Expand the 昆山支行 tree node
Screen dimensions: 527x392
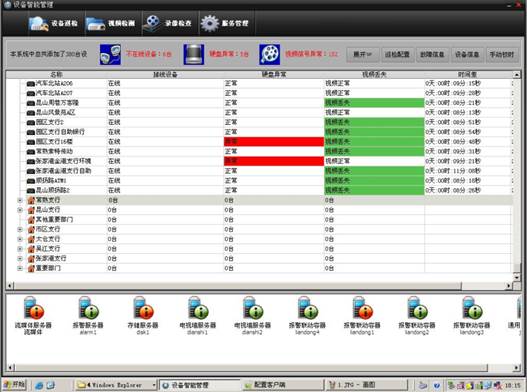tap(20, 210)
